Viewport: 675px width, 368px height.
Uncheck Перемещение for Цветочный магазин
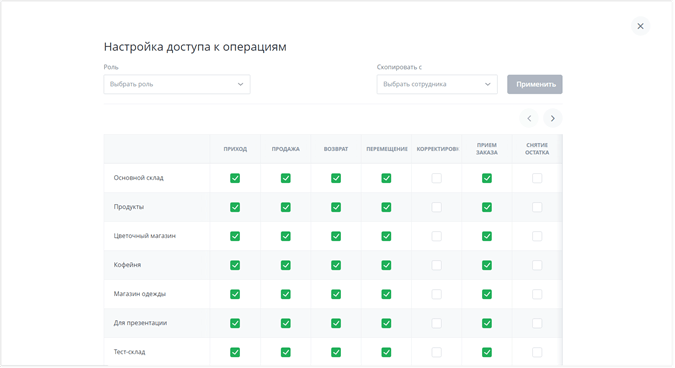(x=386, y=236)
